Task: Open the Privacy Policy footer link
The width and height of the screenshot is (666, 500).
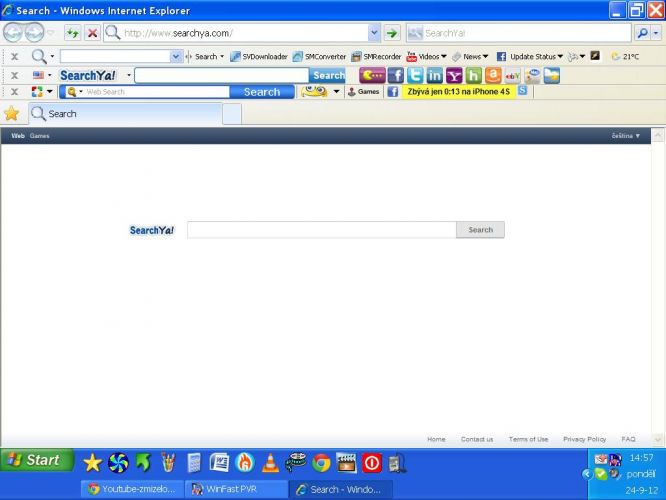Action: (x=584, y=439)
